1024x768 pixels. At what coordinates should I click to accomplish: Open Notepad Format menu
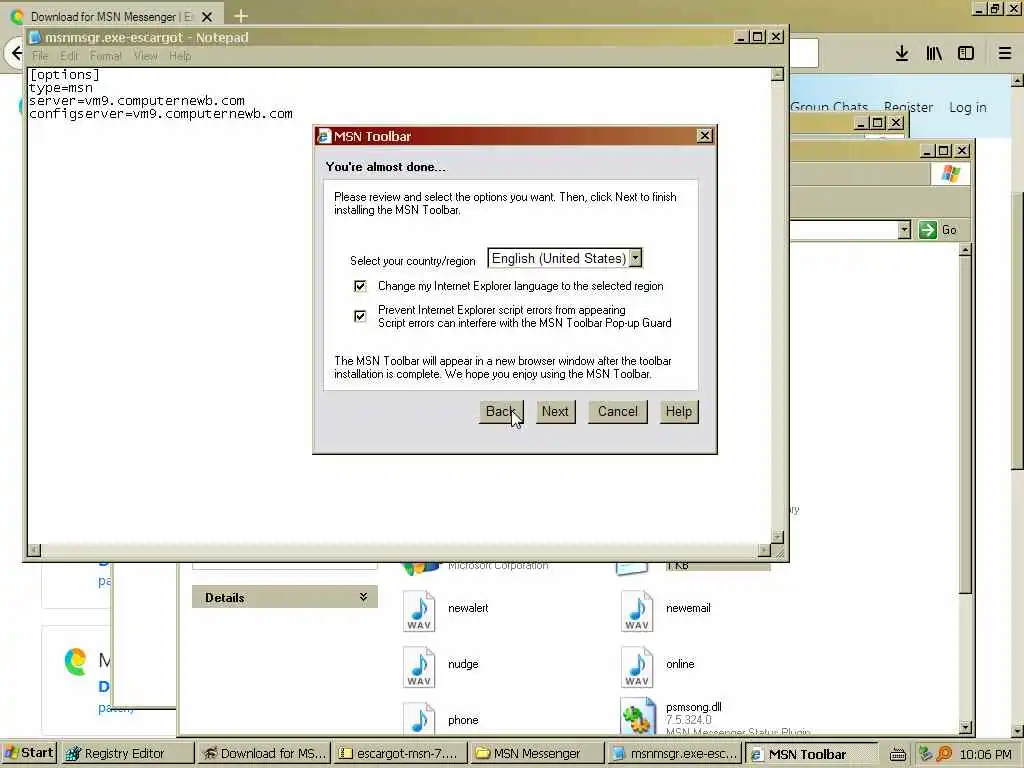pyautogui.click(x=106, y=56)
